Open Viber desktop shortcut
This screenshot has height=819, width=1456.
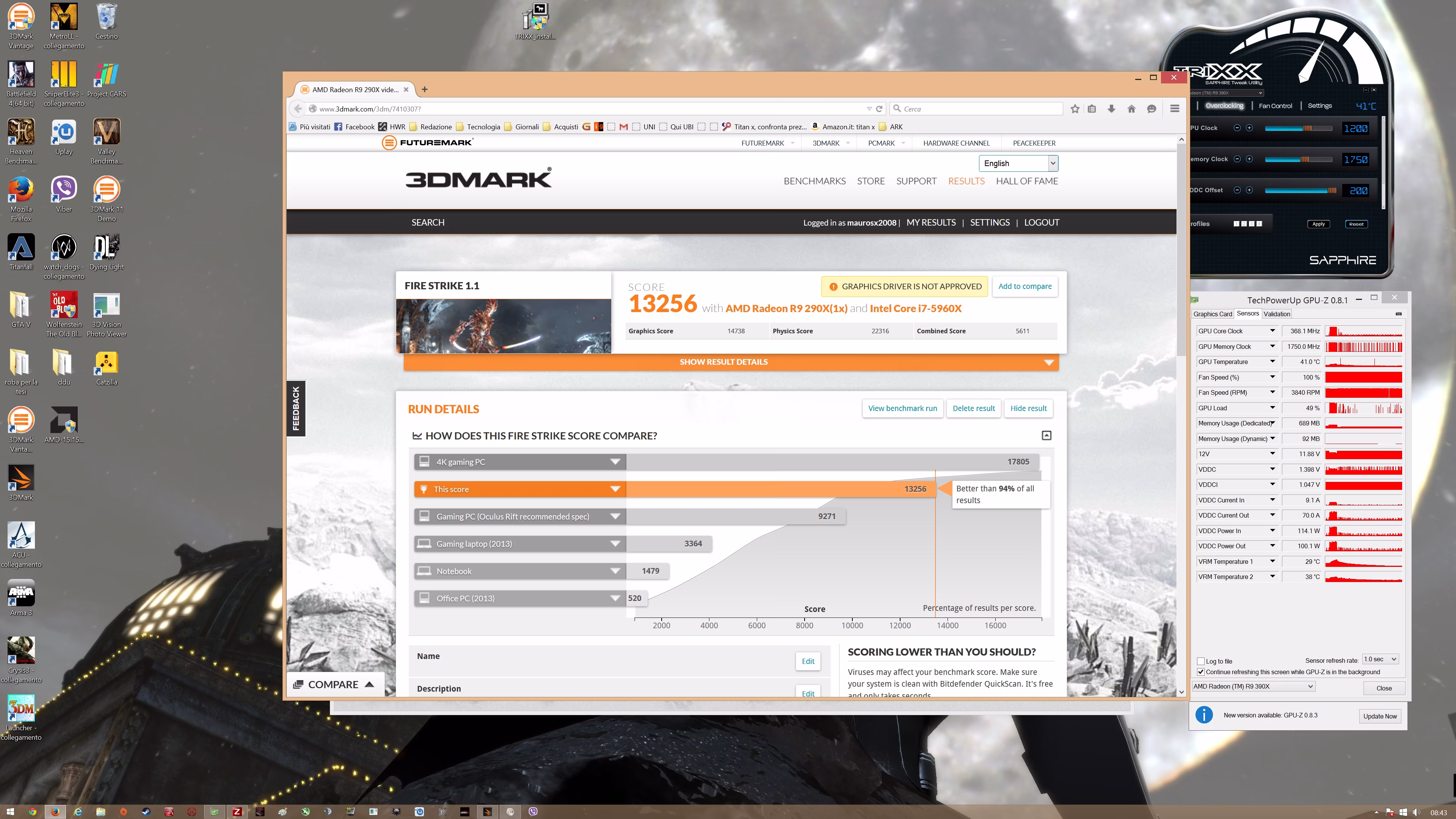(x=64, y=195)
